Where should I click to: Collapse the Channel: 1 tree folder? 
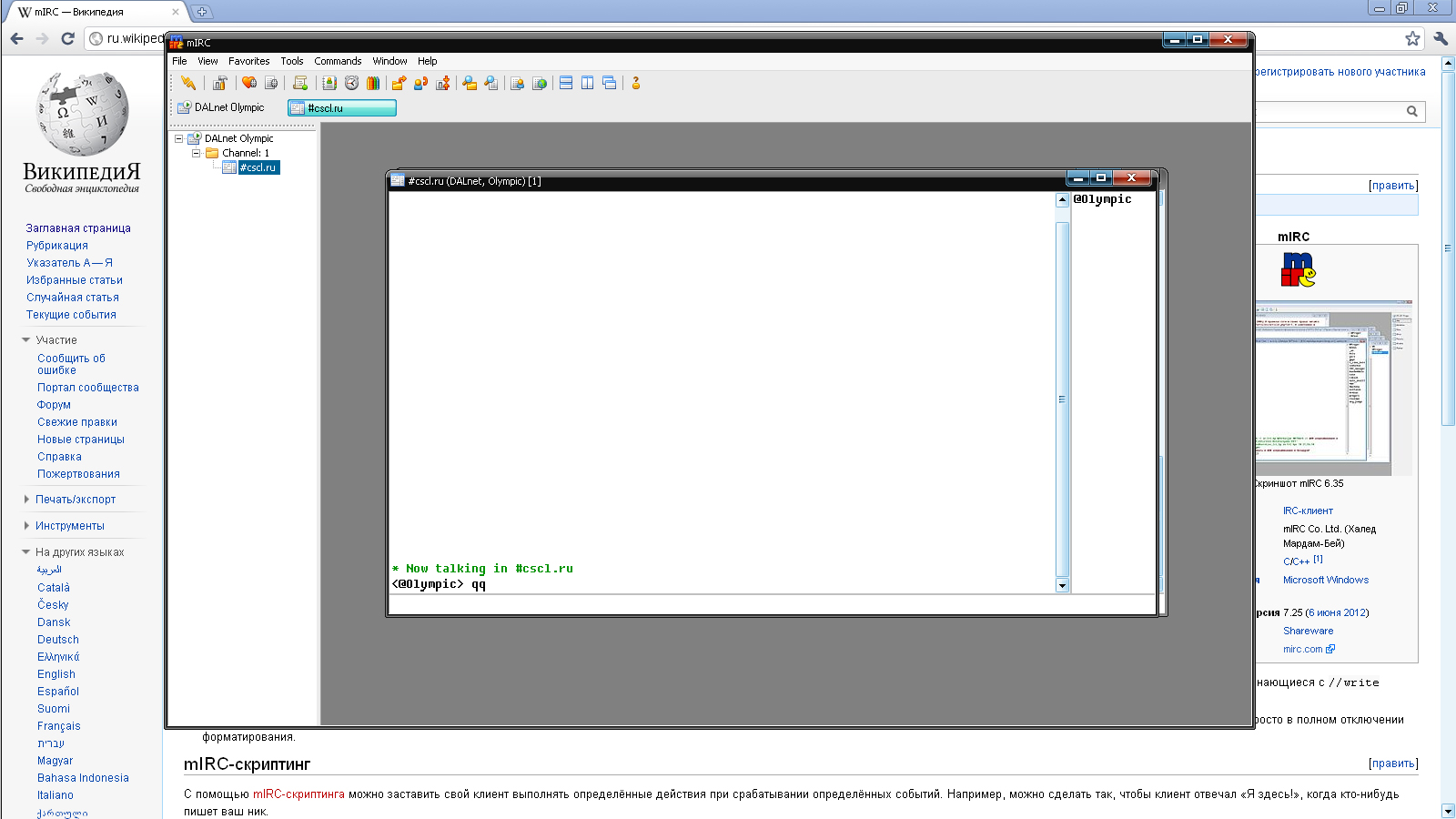pos(196,153)
